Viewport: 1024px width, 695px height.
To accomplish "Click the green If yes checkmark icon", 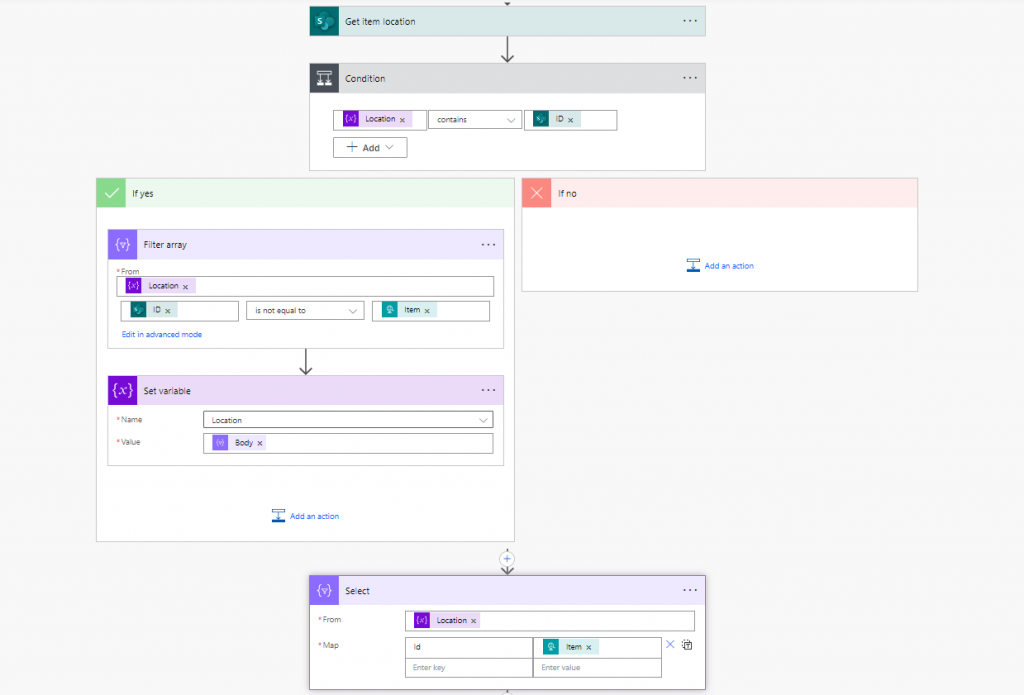I will (x=111, y=193).
